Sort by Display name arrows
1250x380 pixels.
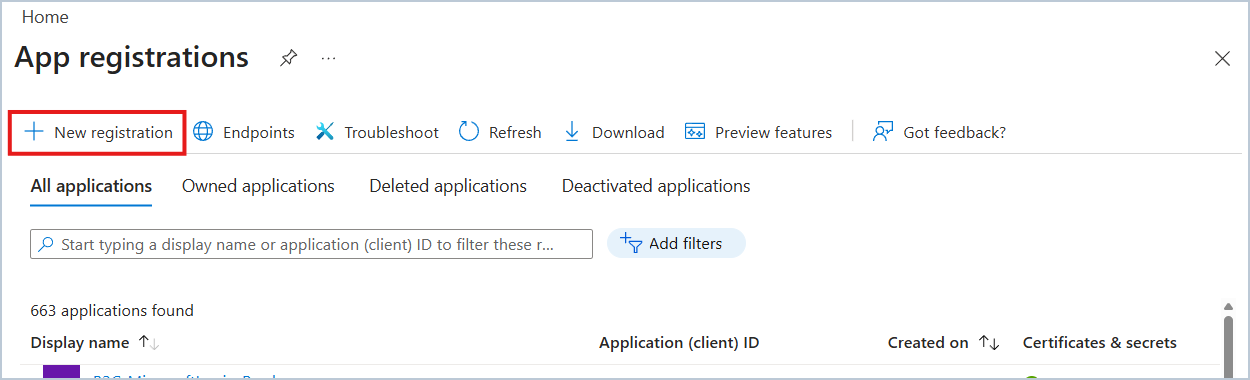[x=149, y=343]
